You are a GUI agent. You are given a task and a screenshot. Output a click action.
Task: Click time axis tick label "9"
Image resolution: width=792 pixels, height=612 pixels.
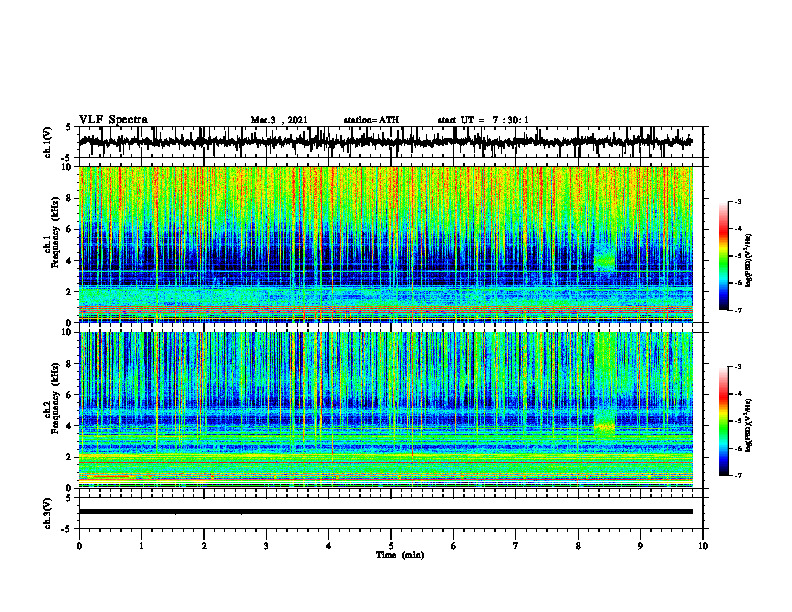[640, 546]
